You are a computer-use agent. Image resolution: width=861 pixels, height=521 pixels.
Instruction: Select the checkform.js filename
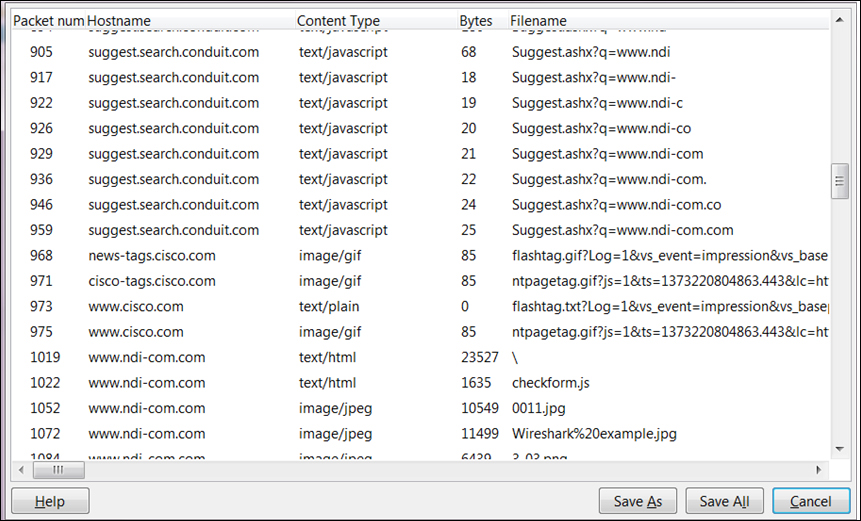(551, 383)
